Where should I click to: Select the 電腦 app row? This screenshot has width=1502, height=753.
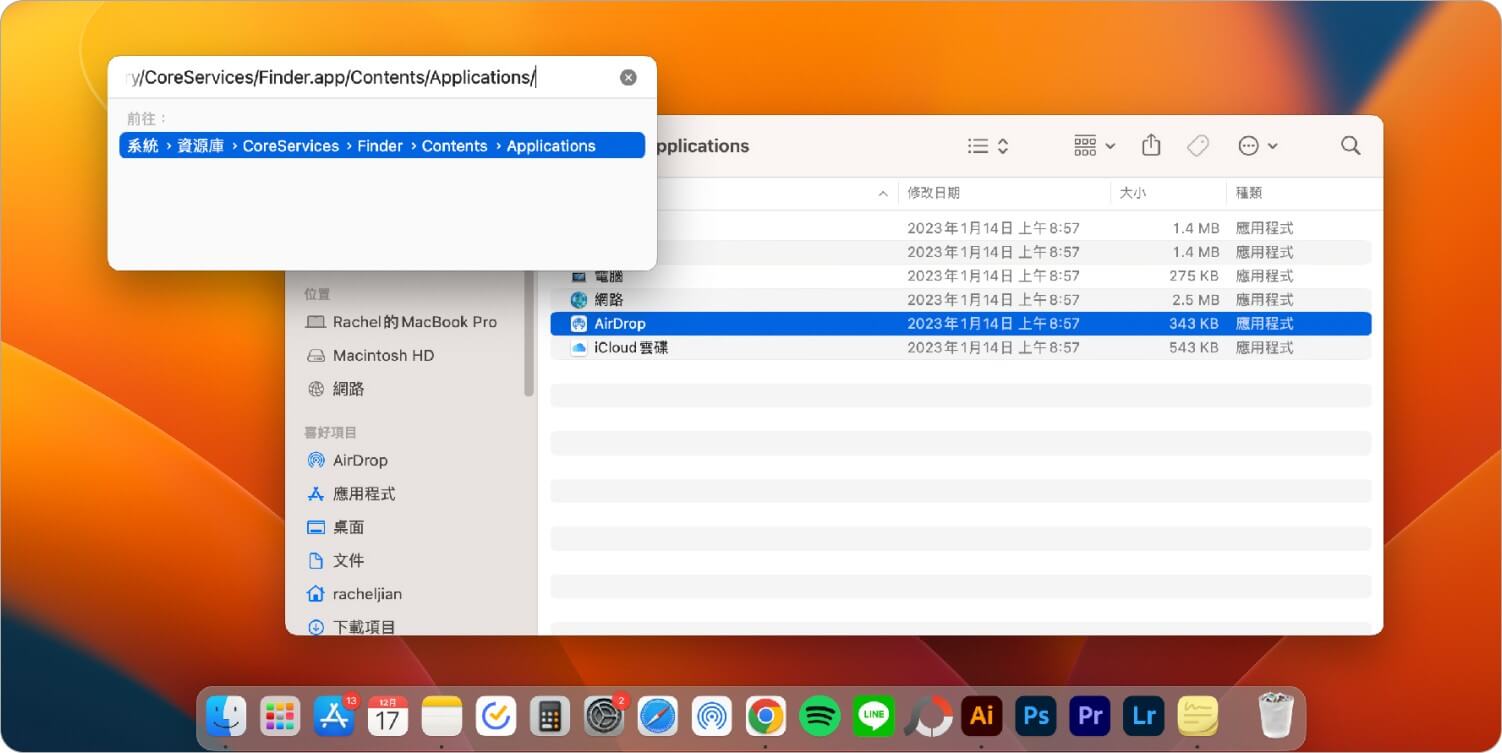[x=961, y=276]
